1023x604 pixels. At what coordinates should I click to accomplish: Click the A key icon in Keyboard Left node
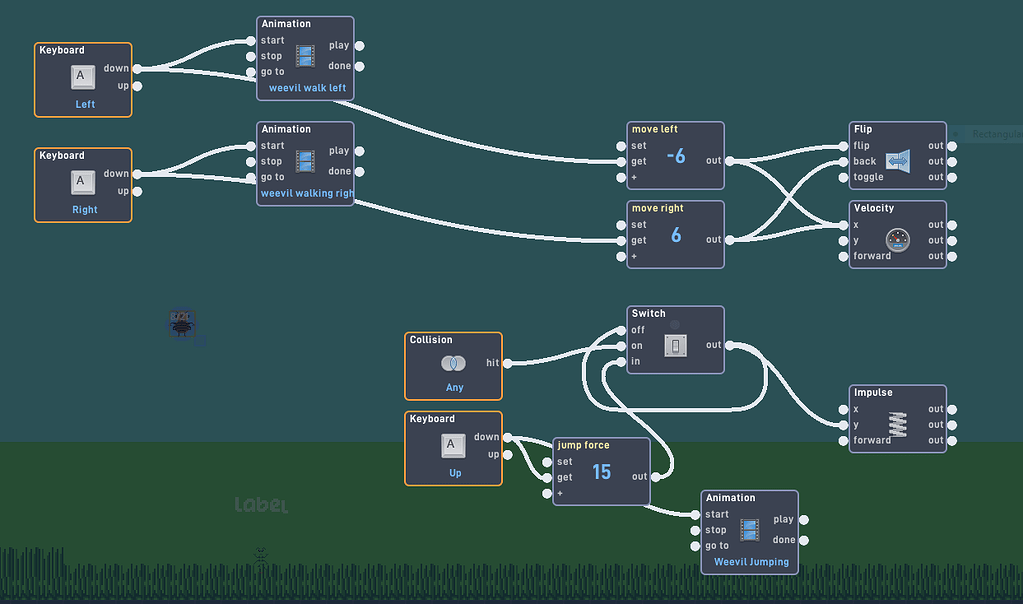tap(83, 78)
